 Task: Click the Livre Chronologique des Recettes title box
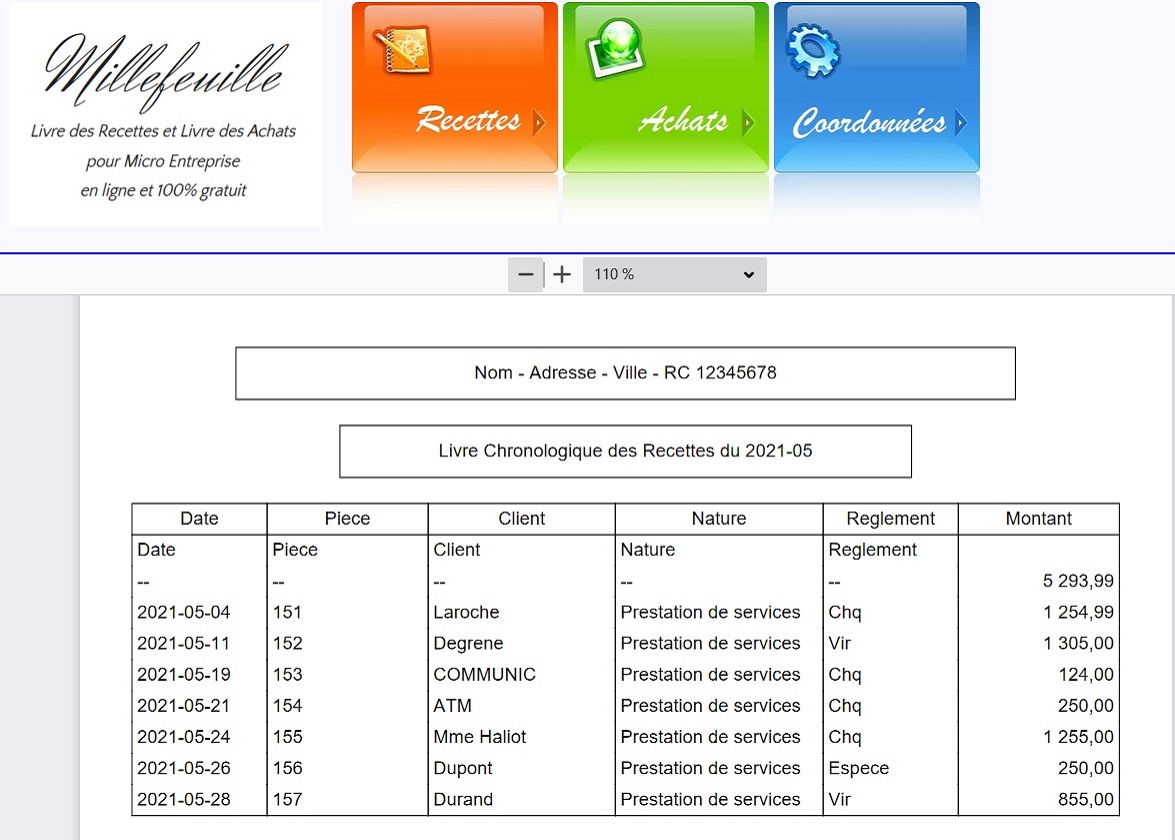625,451
